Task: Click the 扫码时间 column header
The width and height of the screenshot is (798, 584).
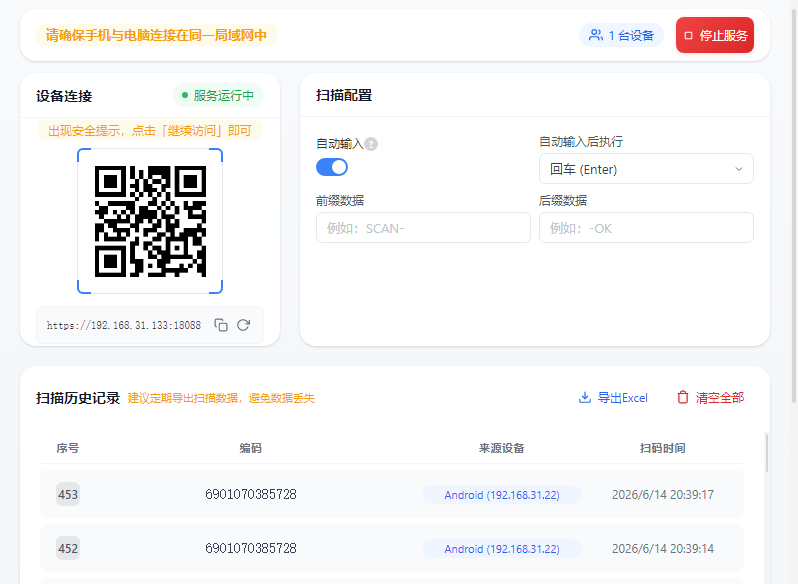Action: (663, 448)
